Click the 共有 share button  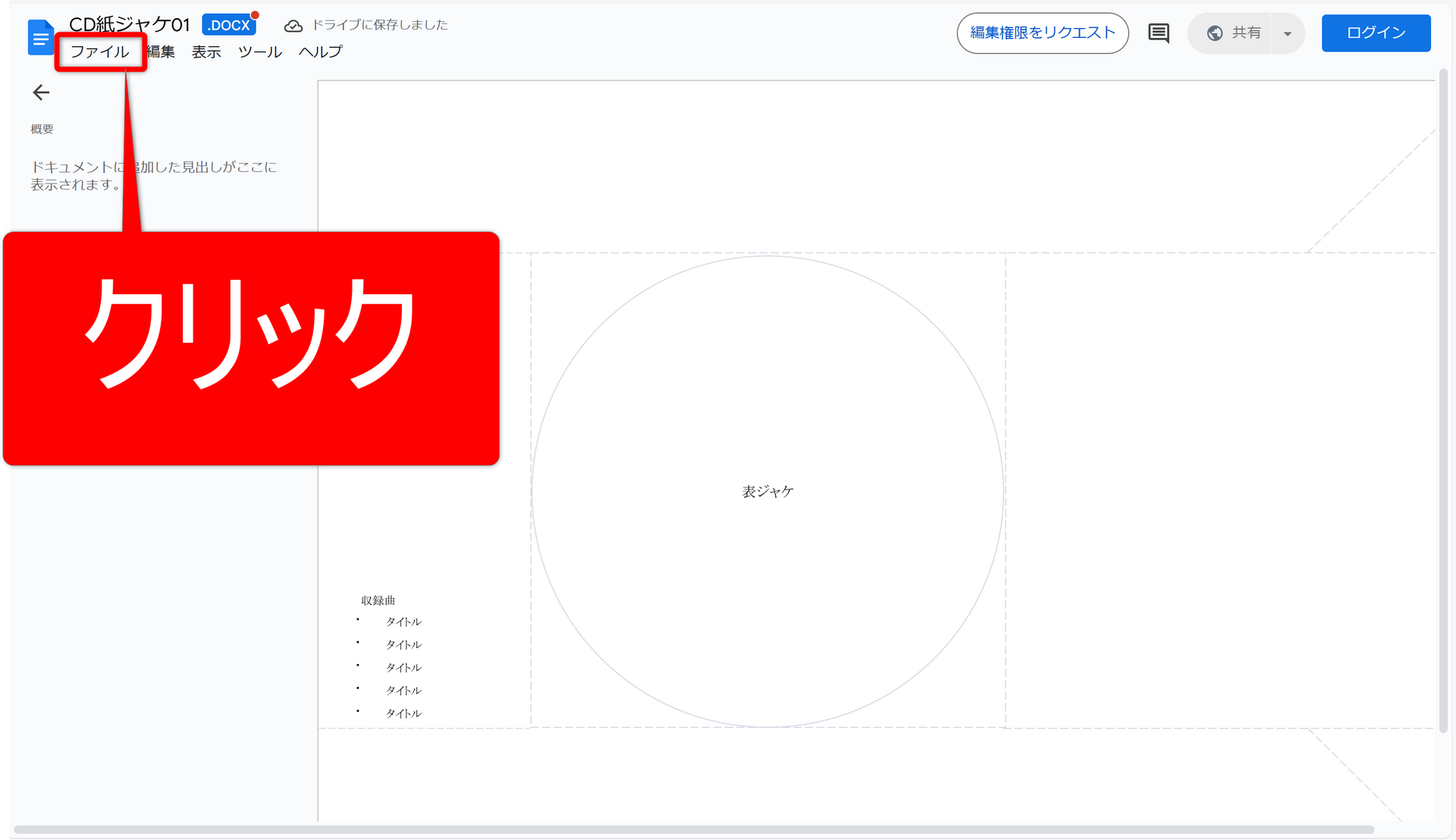pos(1245,33)
